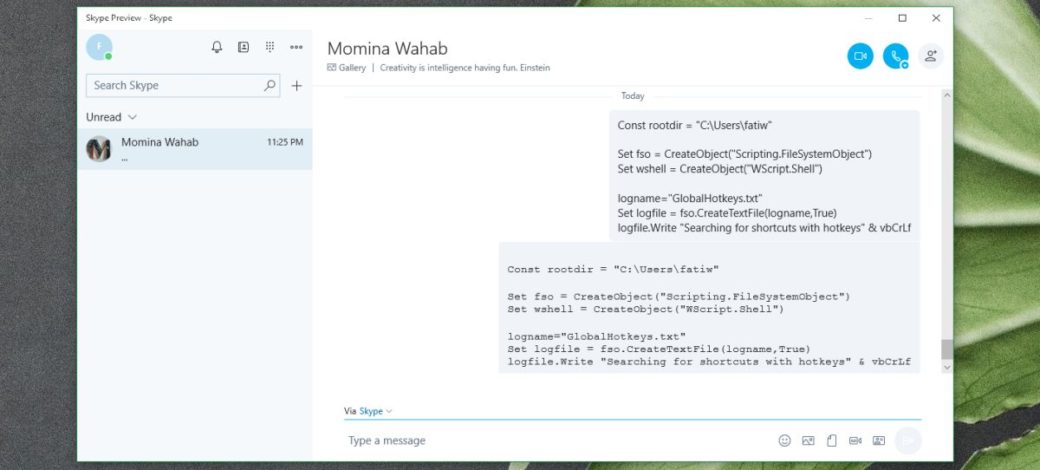Attach a file to the message
Image resolution: width=1040 pixels, height=470 pixels.
(x=831, y=440)
